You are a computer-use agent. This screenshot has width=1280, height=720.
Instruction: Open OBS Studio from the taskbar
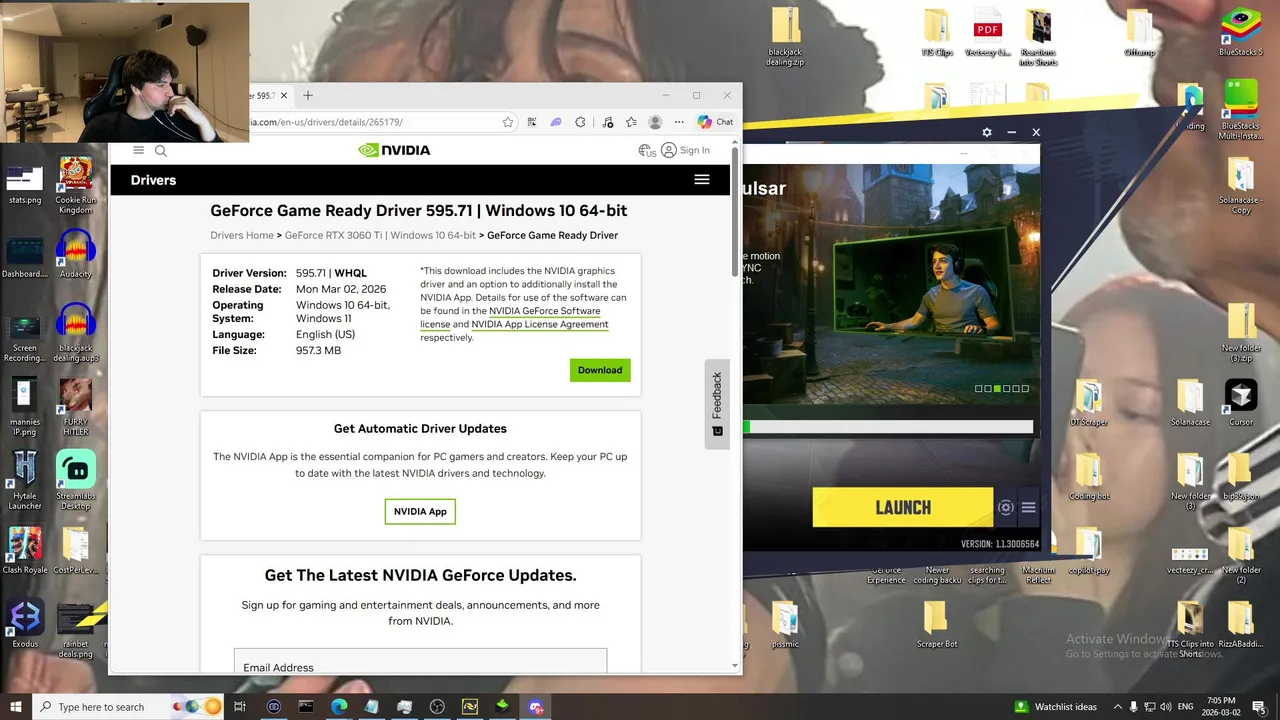(437, 707)
